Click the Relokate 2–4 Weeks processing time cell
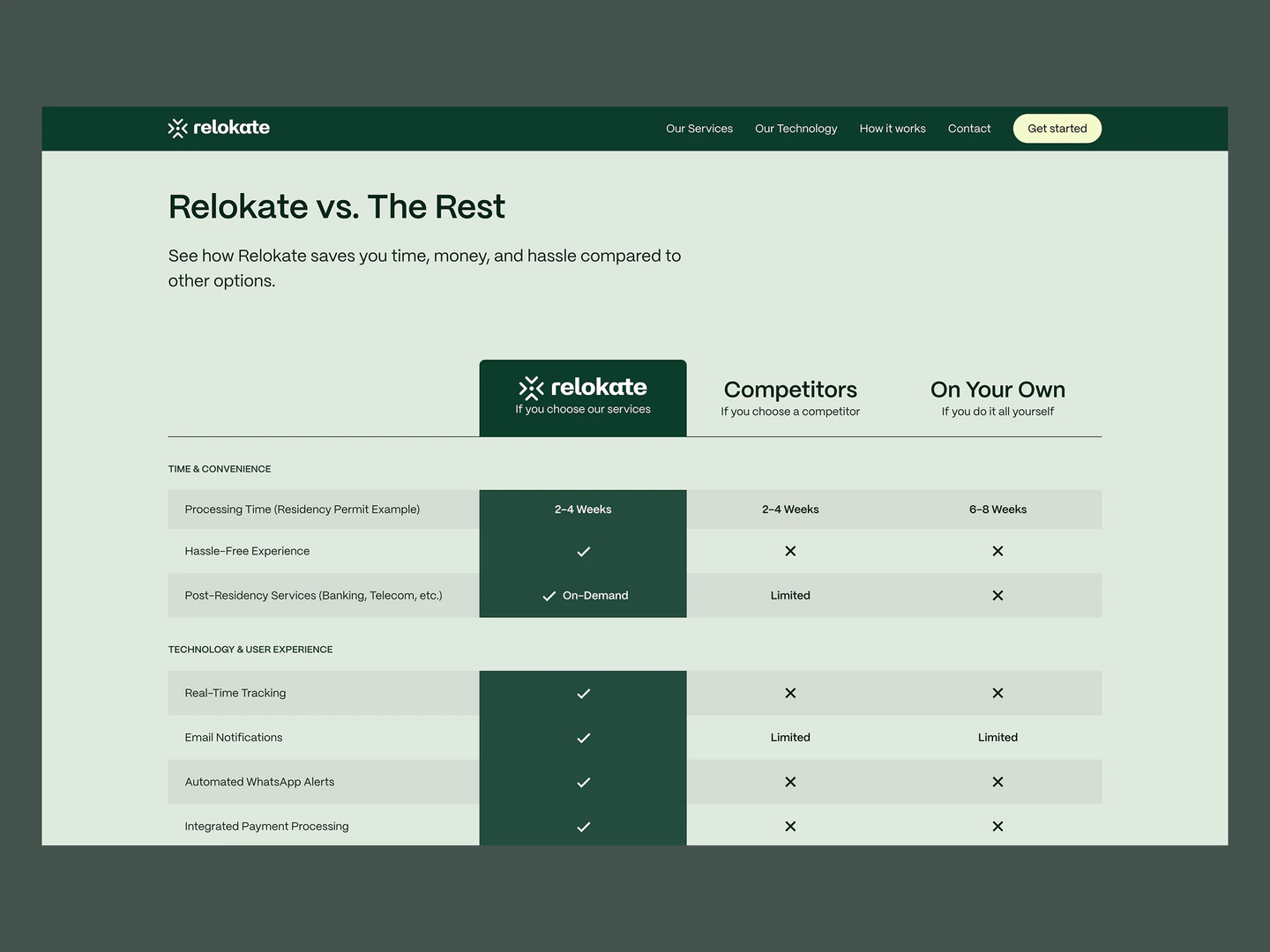Viewport: 1270px width, 952px height. tap(583, 509)
